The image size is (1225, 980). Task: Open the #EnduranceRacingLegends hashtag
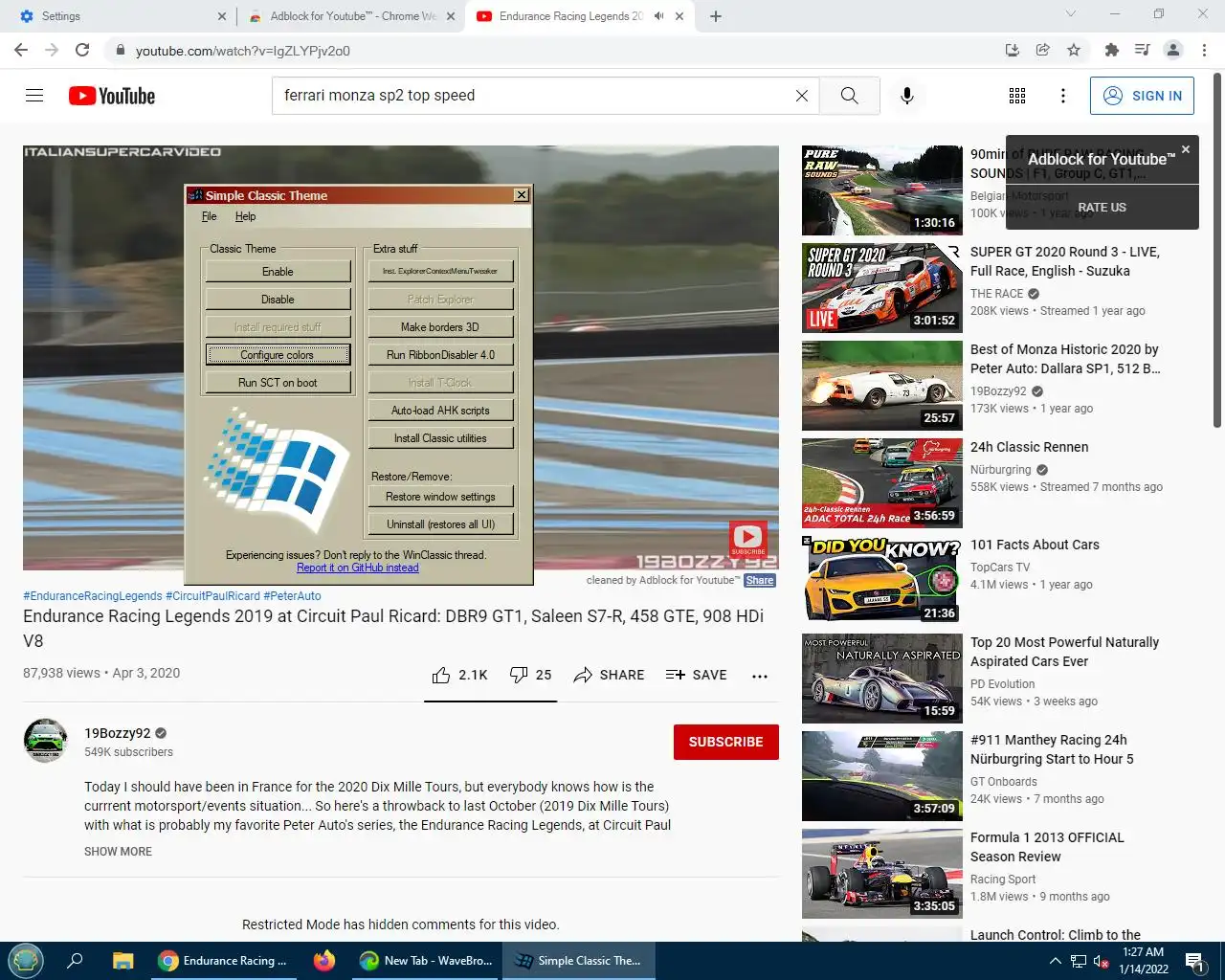[93, 595]
